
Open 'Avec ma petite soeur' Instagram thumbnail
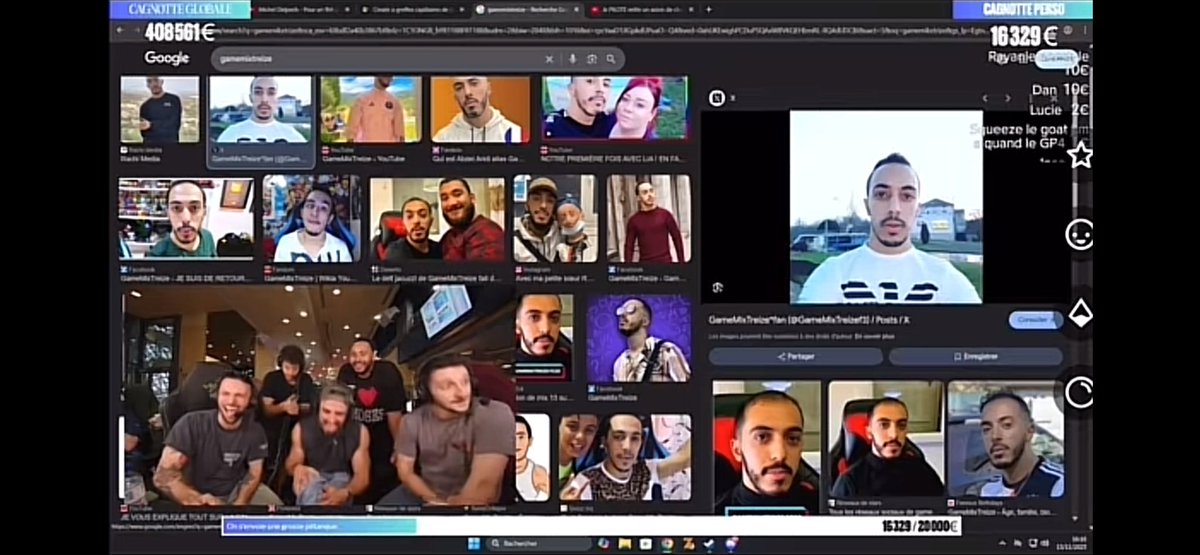(x=555, y=219)
